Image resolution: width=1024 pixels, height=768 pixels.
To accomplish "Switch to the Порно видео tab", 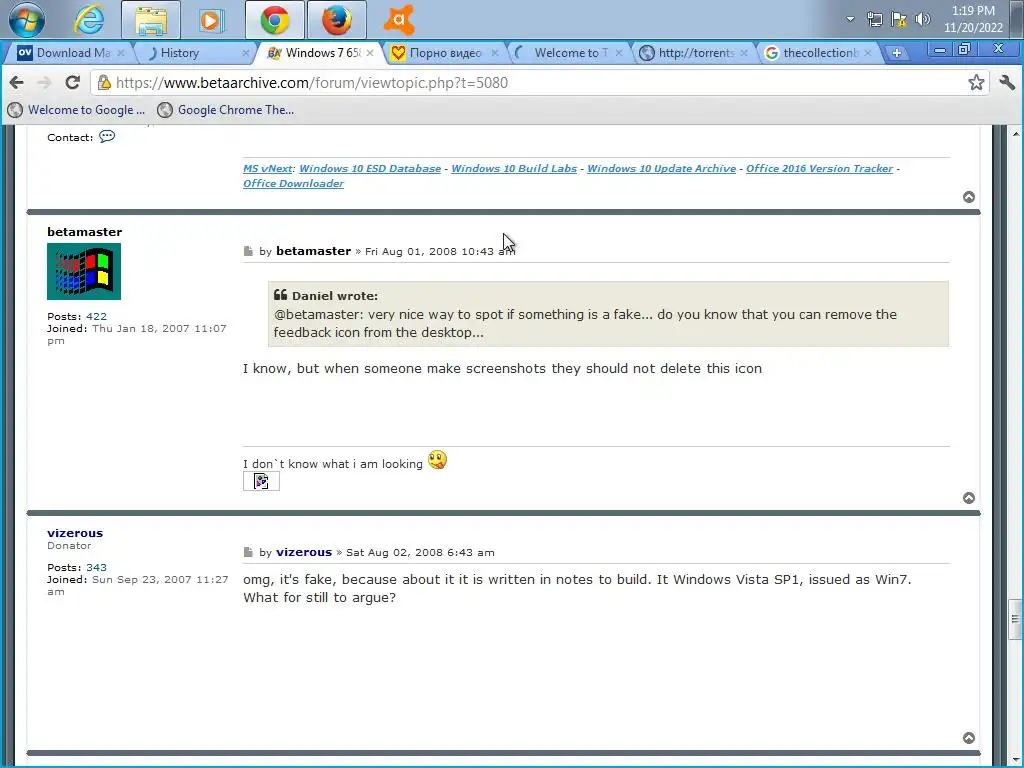I will pyautogui.click(x=444, y=53).
